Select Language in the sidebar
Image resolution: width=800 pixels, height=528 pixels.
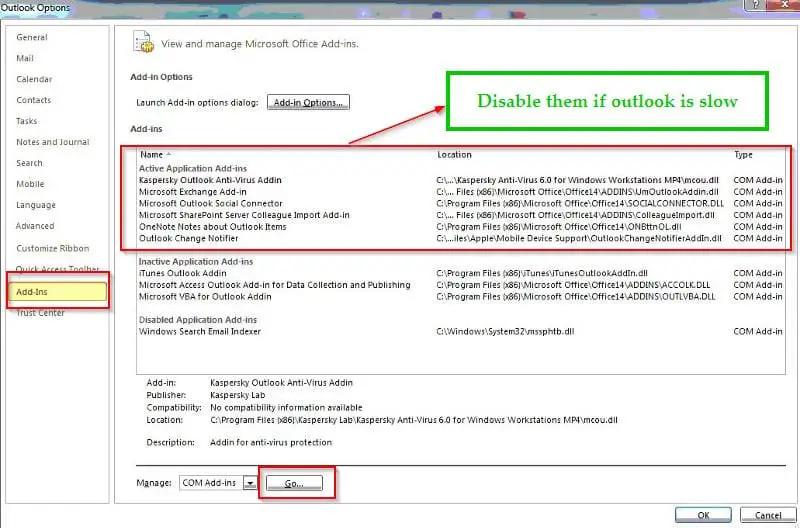pos(36,205)
